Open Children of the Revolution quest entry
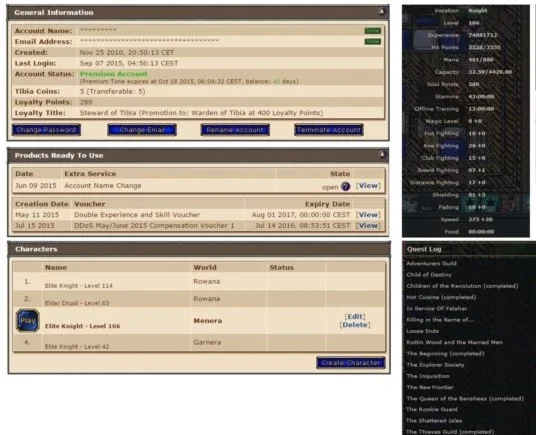Screen dimensions: 536x435 [x=462, y=286]
